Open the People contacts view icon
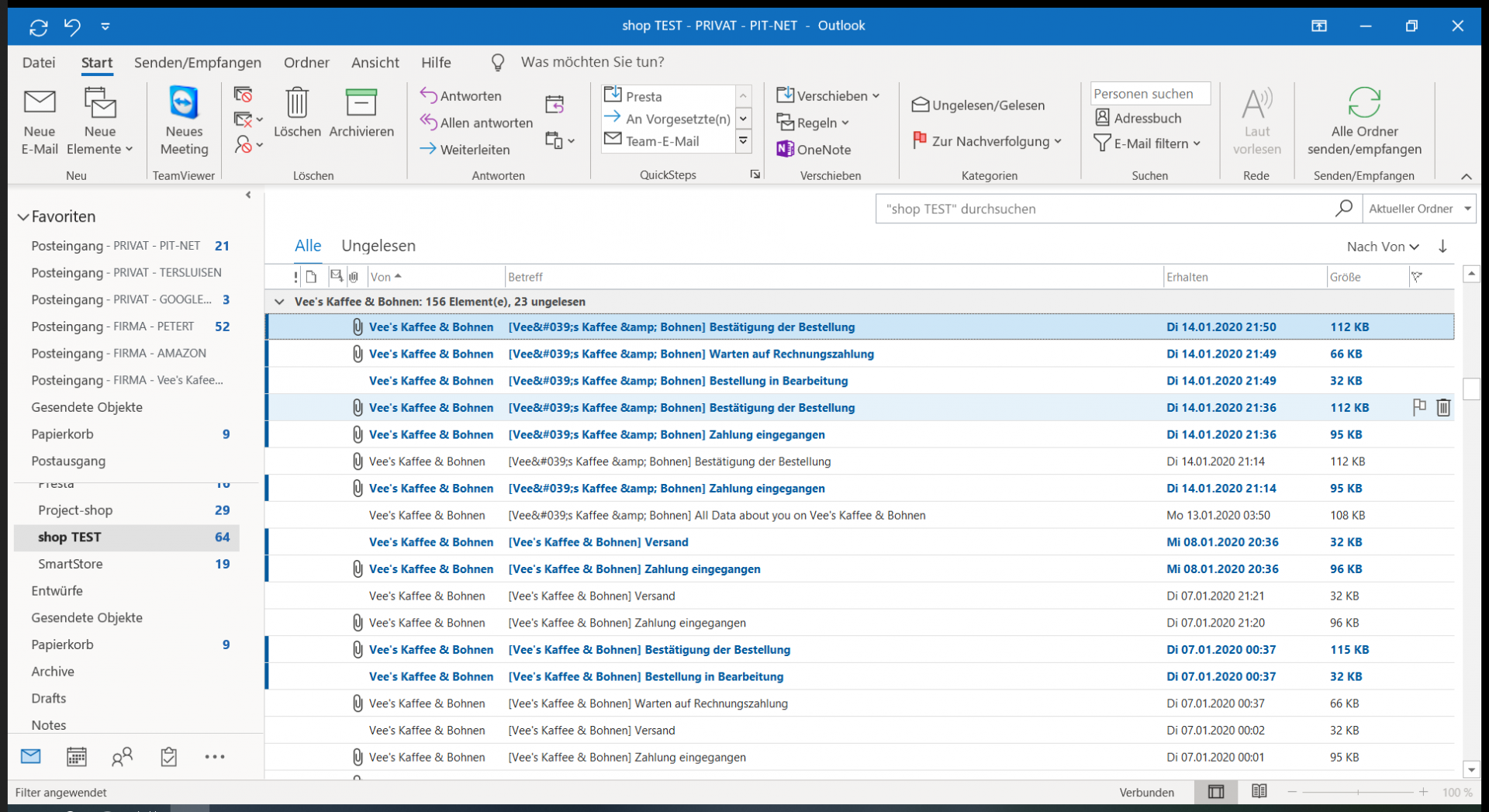Screen dimensions: 1489x812 pos(122,757)
